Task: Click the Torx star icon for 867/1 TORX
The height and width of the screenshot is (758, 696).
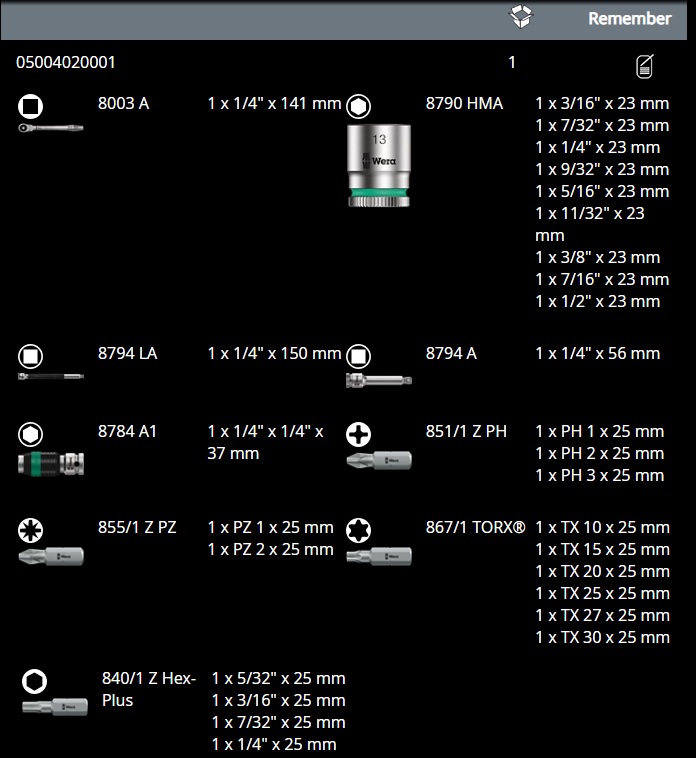Action: tap(358, 529)
